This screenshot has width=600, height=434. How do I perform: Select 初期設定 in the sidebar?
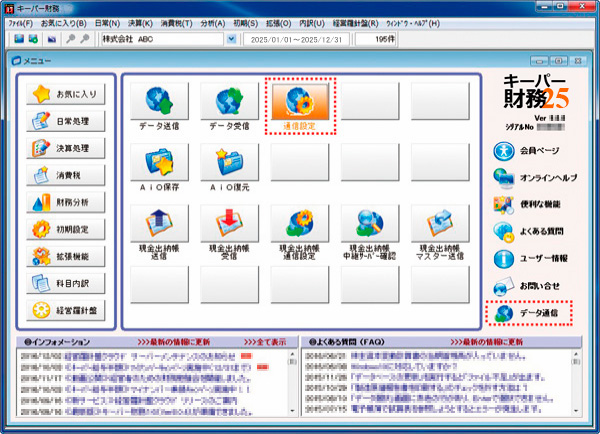coord(65,230)
